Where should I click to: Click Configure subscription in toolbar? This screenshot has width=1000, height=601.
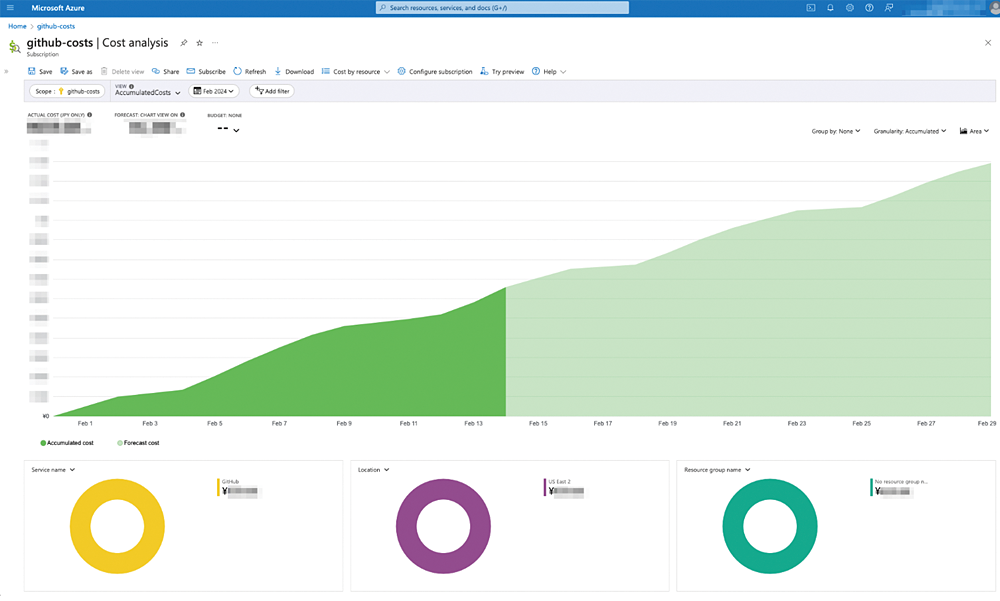pyautogui.click(x=434, y=72)
